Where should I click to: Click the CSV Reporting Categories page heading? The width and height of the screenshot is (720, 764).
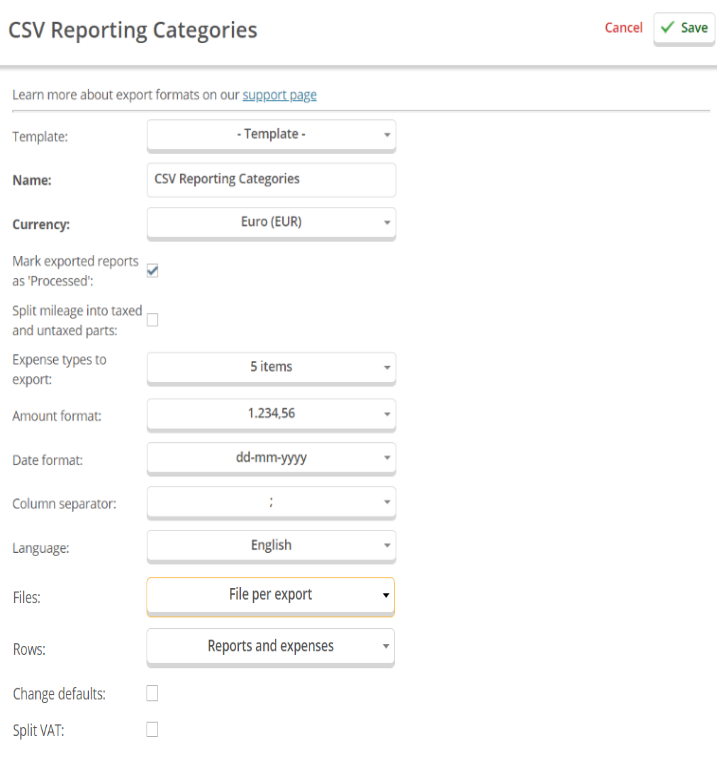133,30
